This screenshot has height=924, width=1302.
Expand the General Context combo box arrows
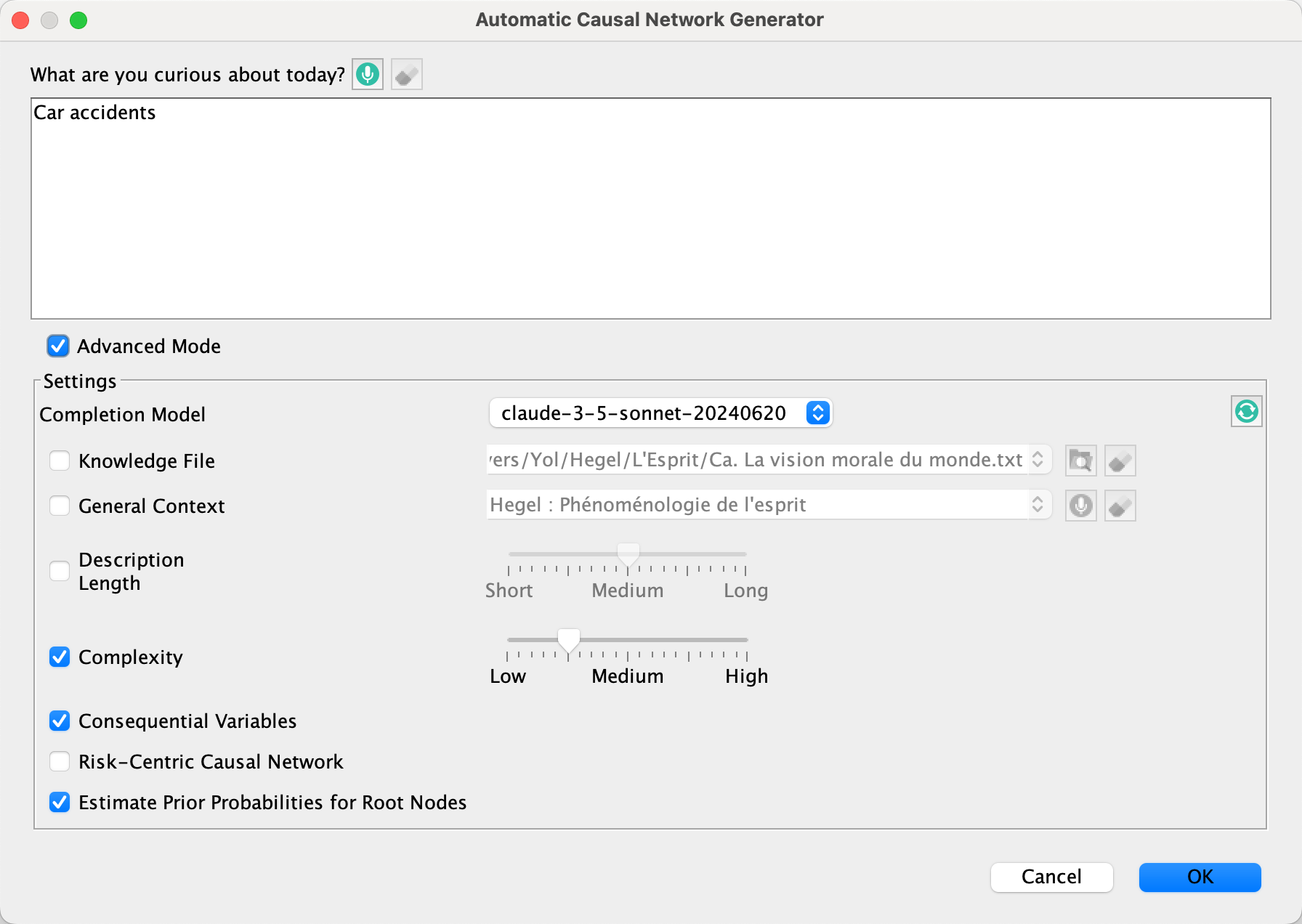[1038, 505]
